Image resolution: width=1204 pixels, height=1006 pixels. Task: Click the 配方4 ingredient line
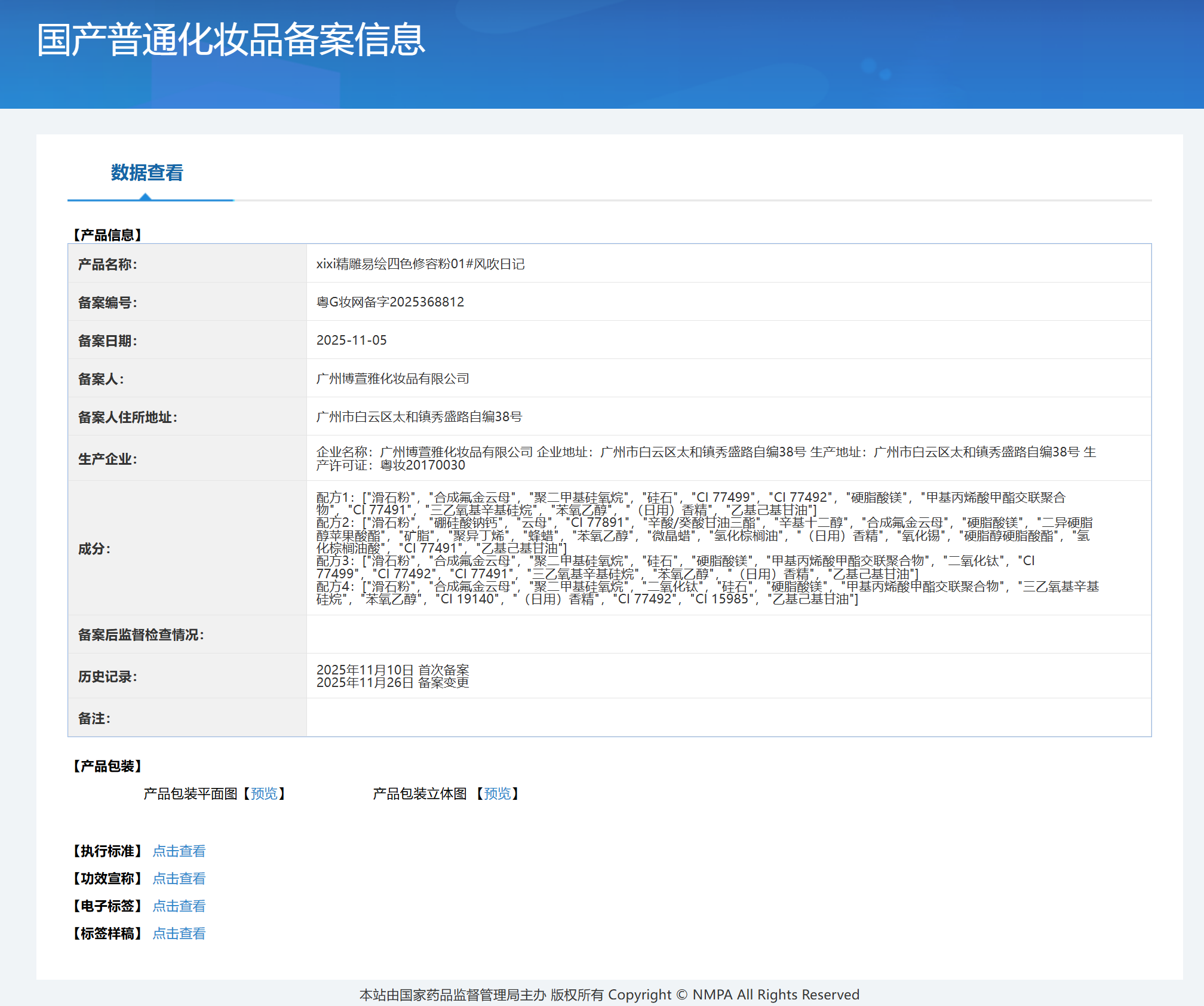[708, 593]
